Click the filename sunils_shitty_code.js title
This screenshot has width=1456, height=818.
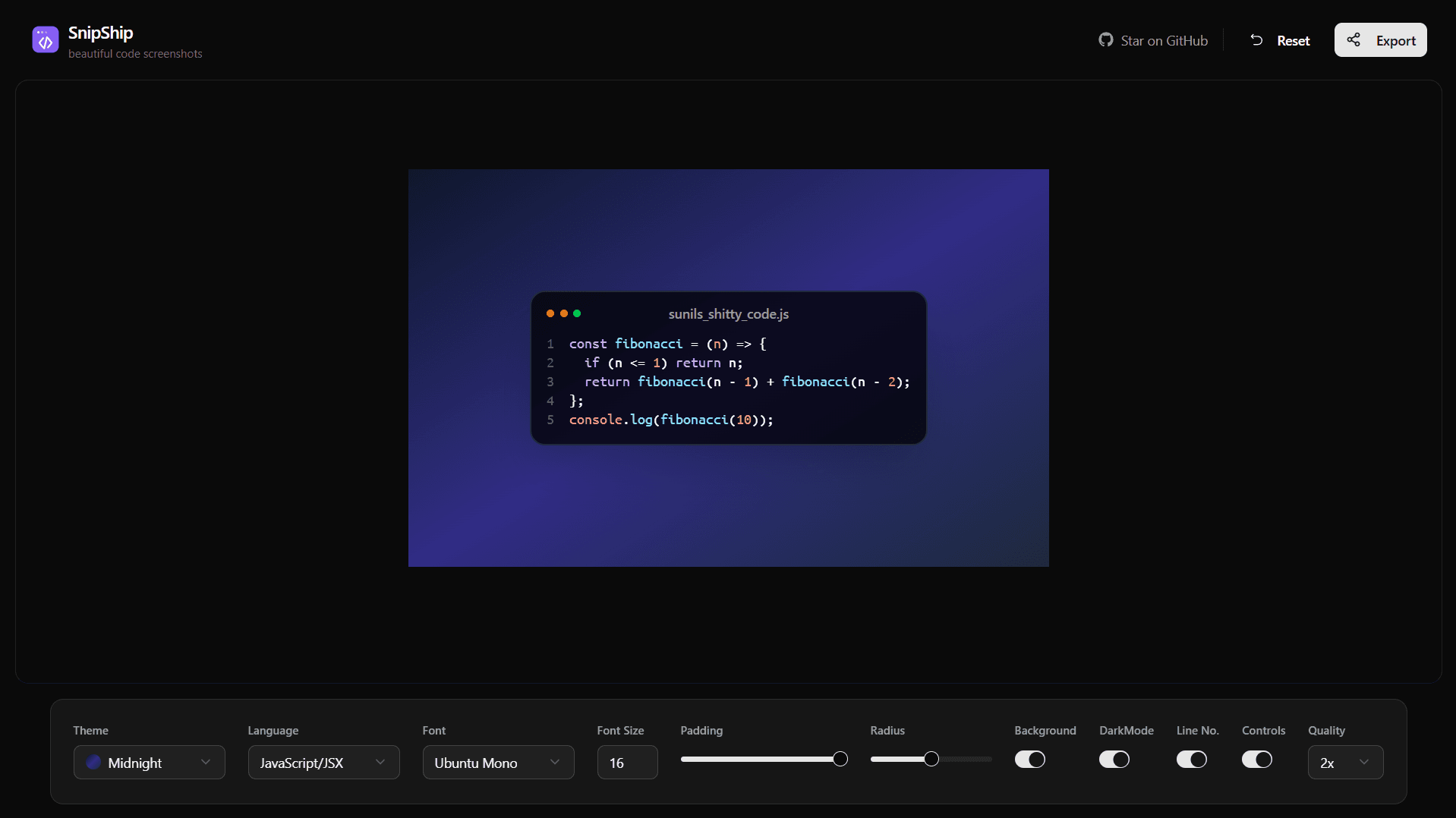coord(729,314)
